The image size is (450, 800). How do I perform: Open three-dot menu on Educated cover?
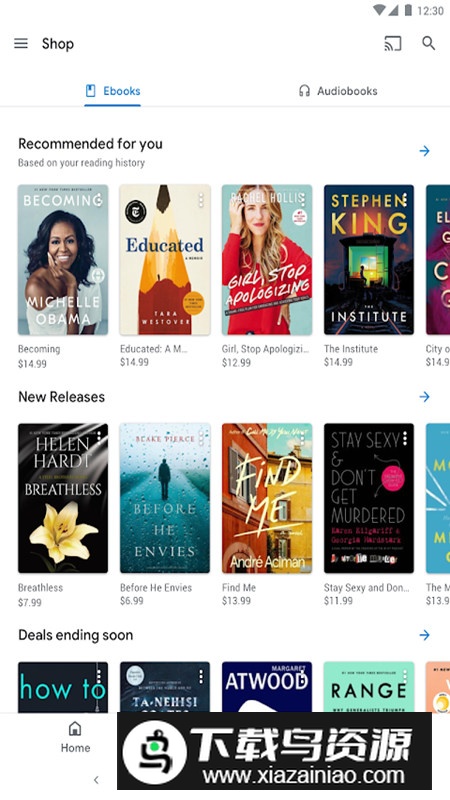click(x=201, y=199)
